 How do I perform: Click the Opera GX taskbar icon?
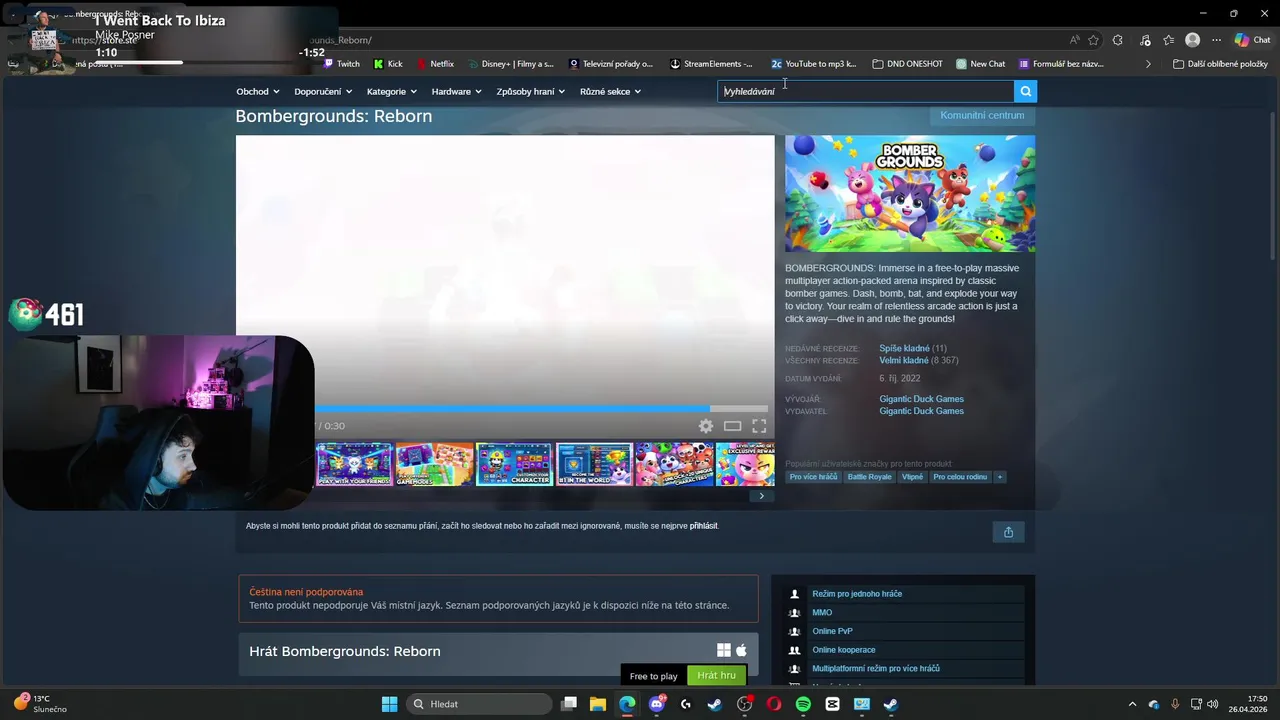click(x=773, y=704)
